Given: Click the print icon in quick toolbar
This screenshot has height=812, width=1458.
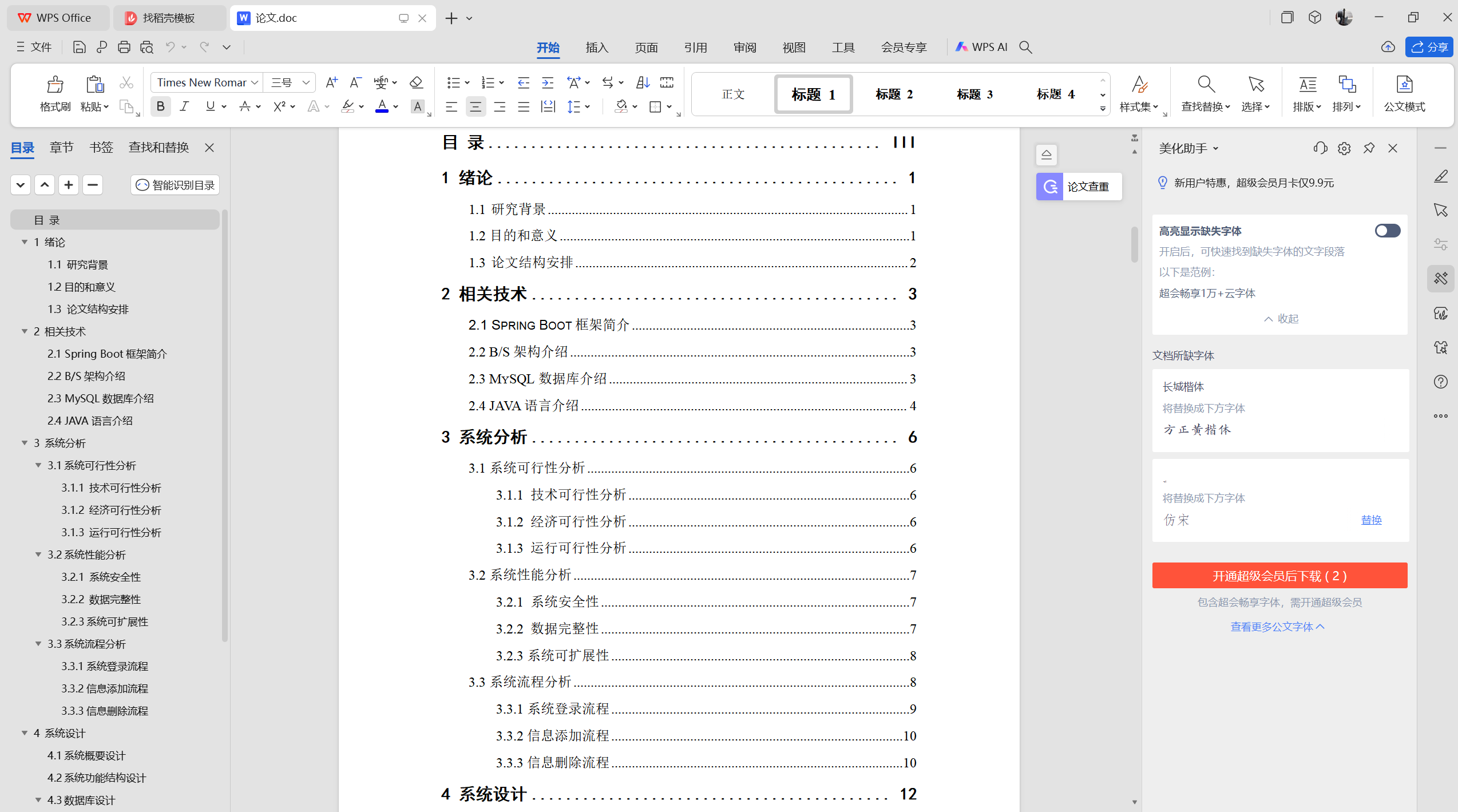Looking at the screenshot, I should point(124,47).
